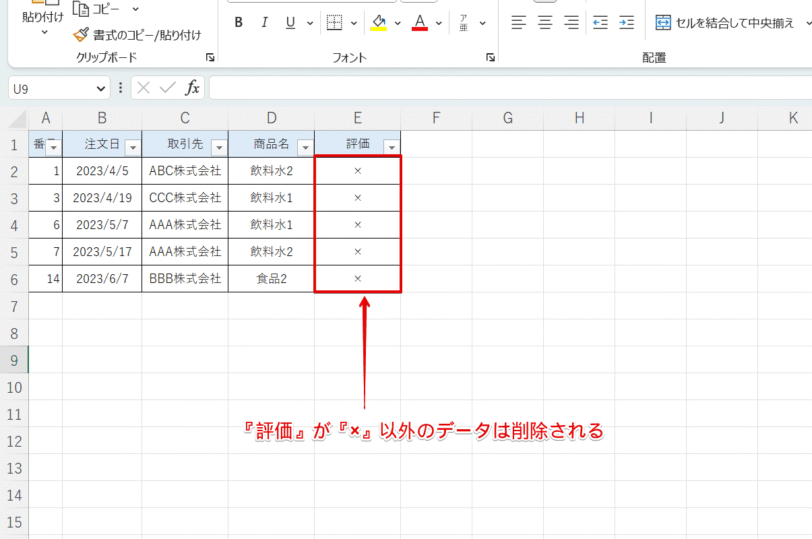Select row header 12
This screenshot has width=812, height=539.
(x=14, y=441)
